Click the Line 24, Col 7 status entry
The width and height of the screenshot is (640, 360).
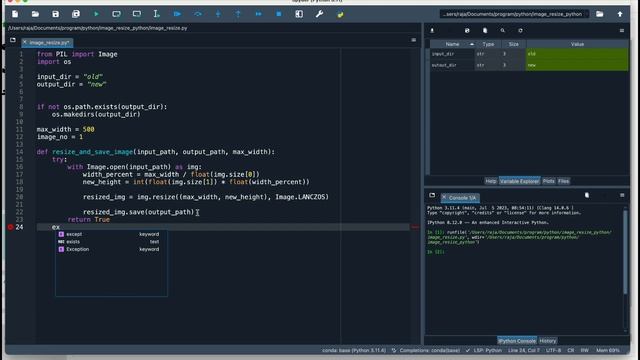524,350
